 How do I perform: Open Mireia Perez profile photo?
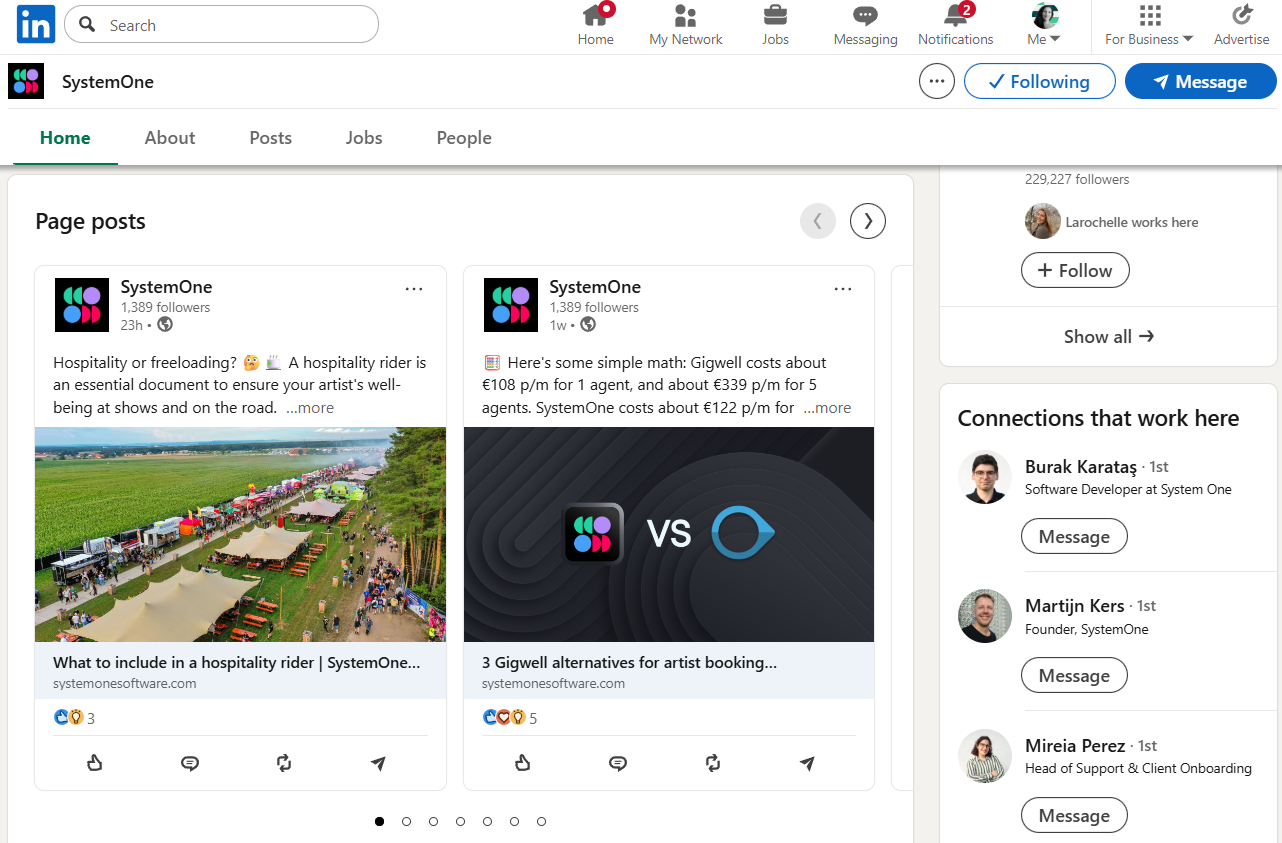click(x=985, y=756)
